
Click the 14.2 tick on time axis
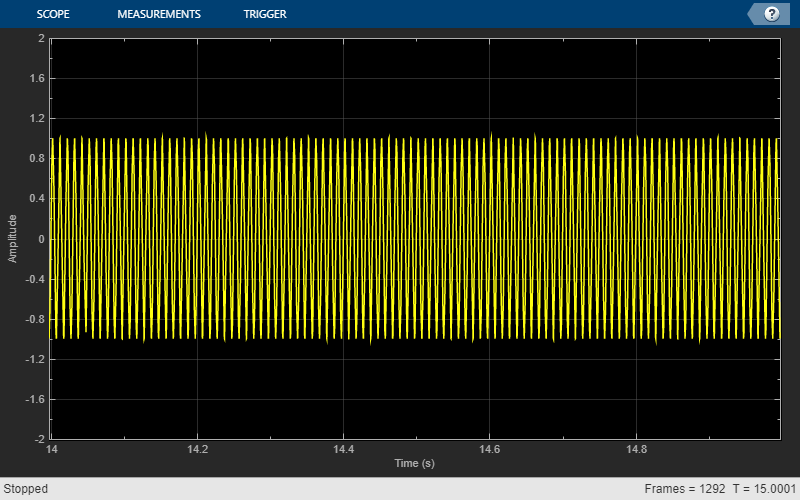[198, 450]
